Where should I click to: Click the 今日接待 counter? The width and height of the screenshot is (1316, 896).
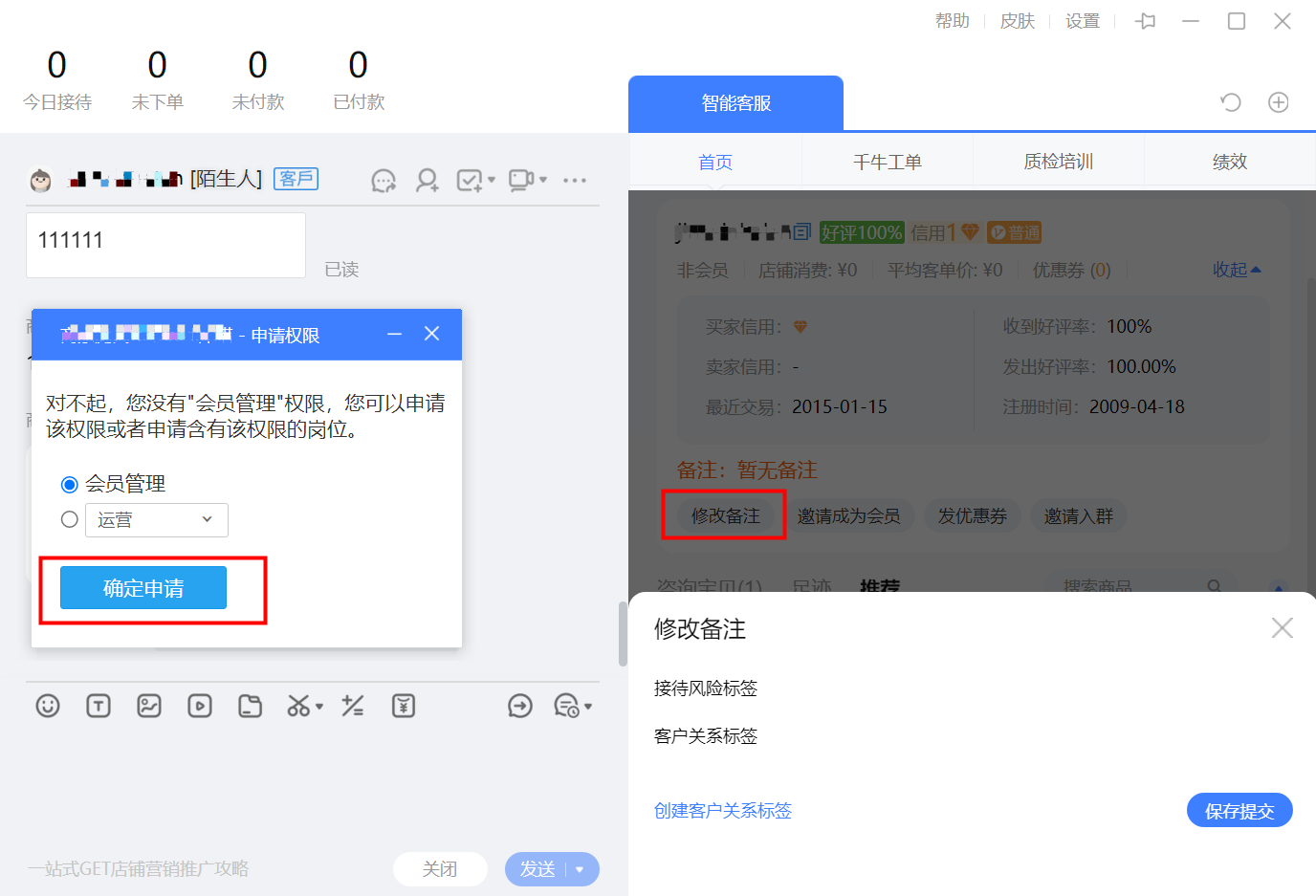pos(57,79)
